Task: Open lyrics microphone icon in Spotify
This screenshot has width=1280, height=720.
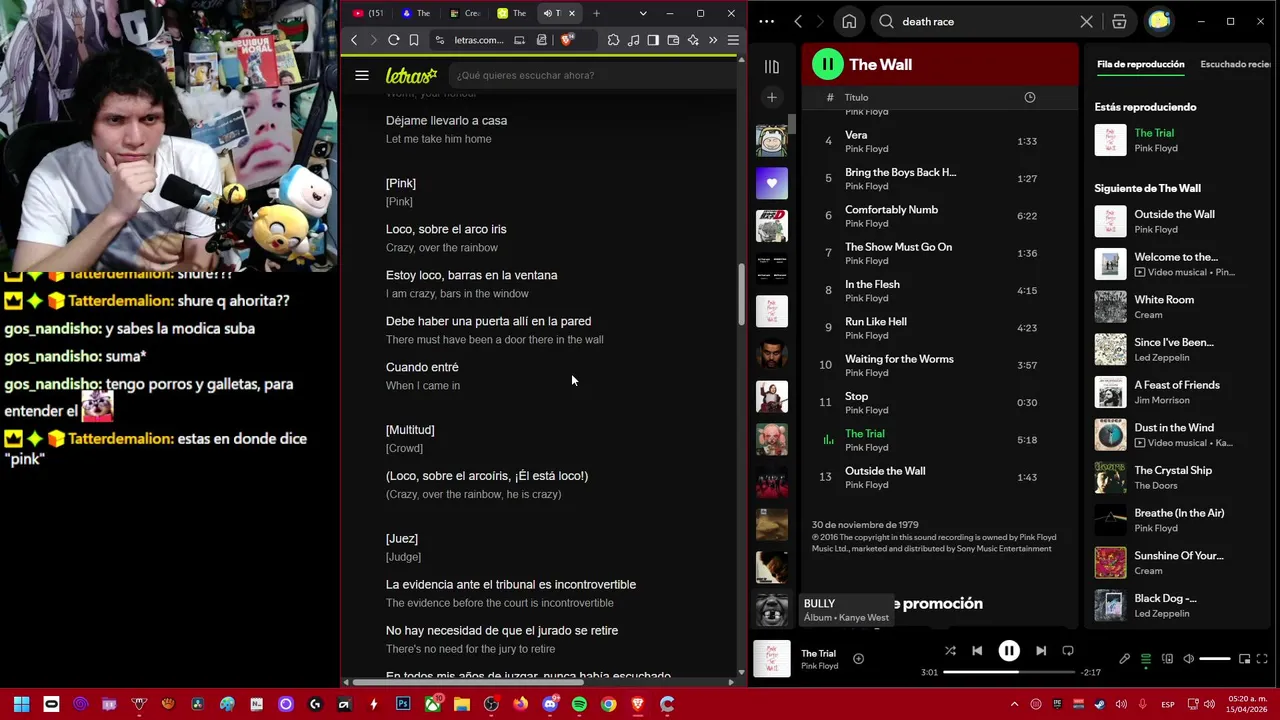Action: point(1124,659)
